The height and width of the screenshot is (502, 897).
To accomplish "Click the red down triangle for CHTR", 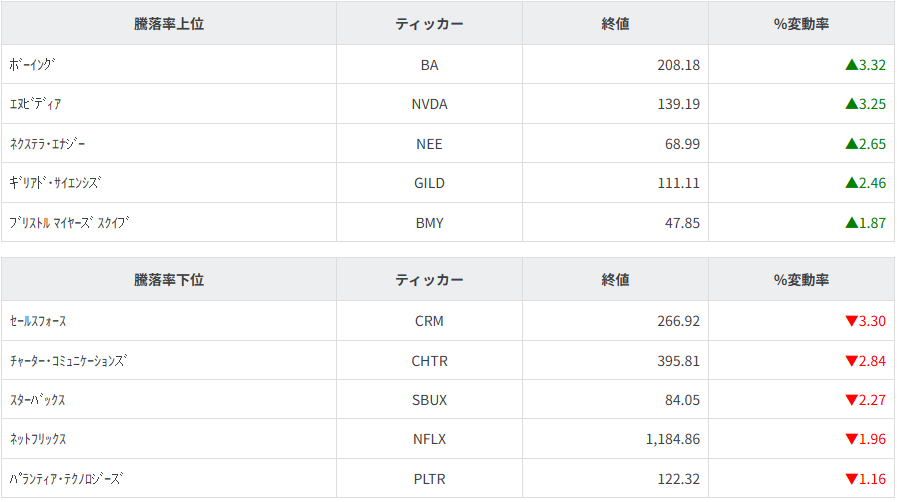I will tap(851, 361).
